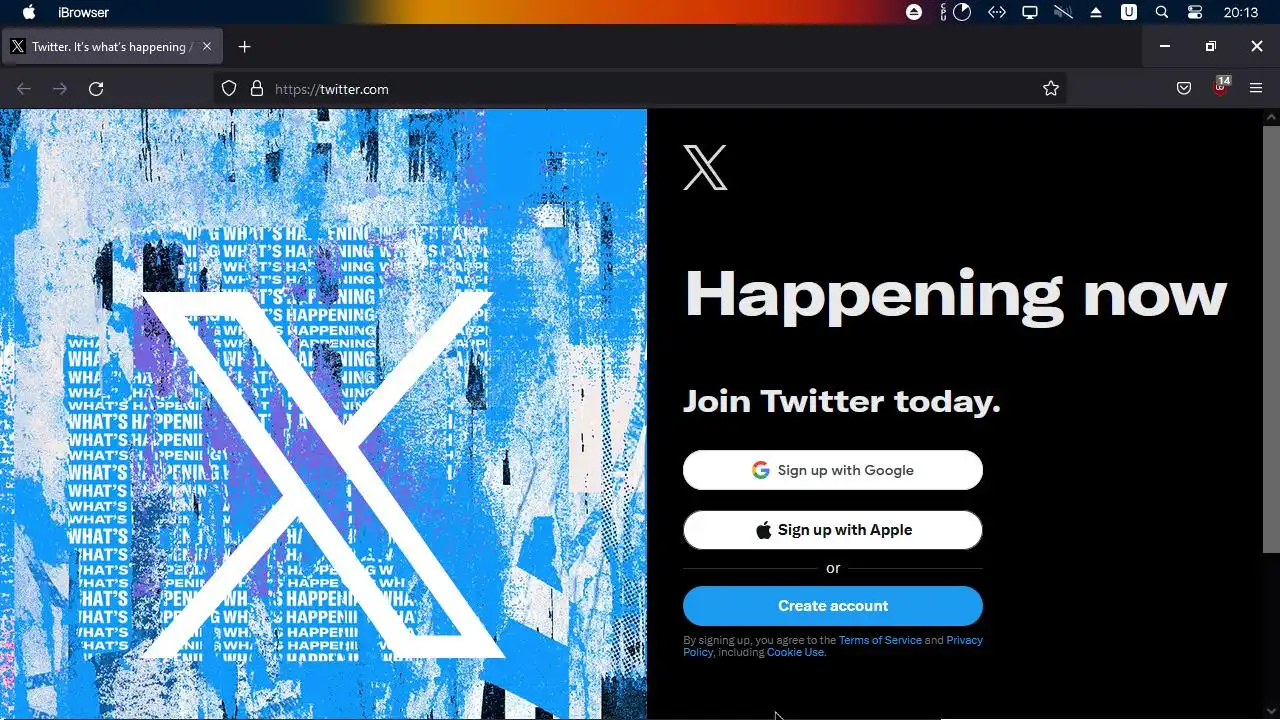Viewport: 1280px width, 720px height.
Task: Click the reload page icon
Action: [96, 89]
